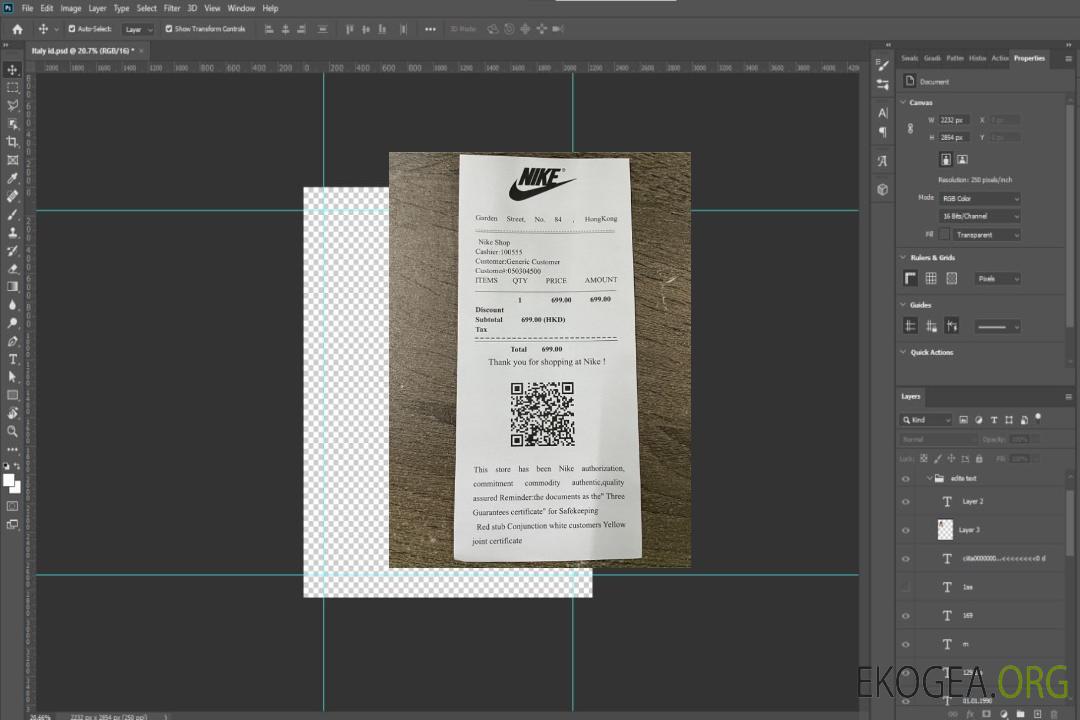Open the RGB Color mode dropdown
Screen dimensions: 1080x720
click(979, 198)
